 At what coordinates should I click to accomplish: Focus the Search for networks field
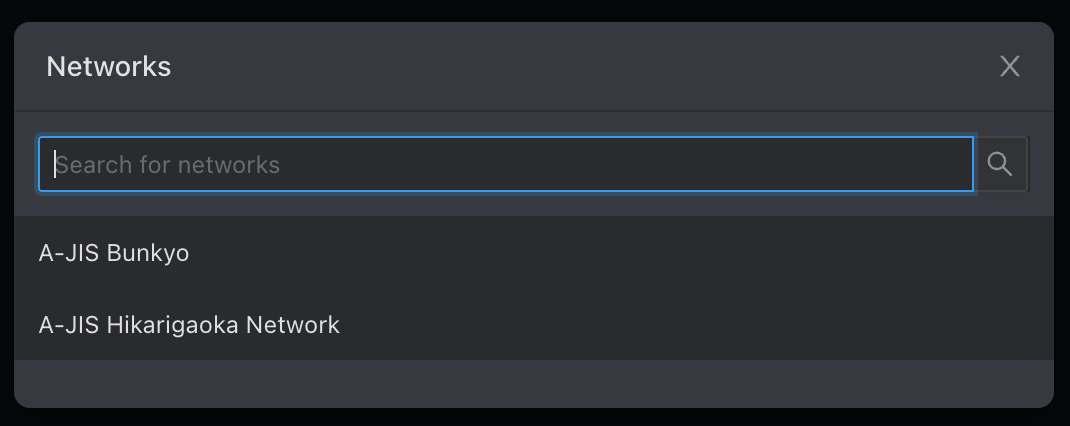(505, 164)
